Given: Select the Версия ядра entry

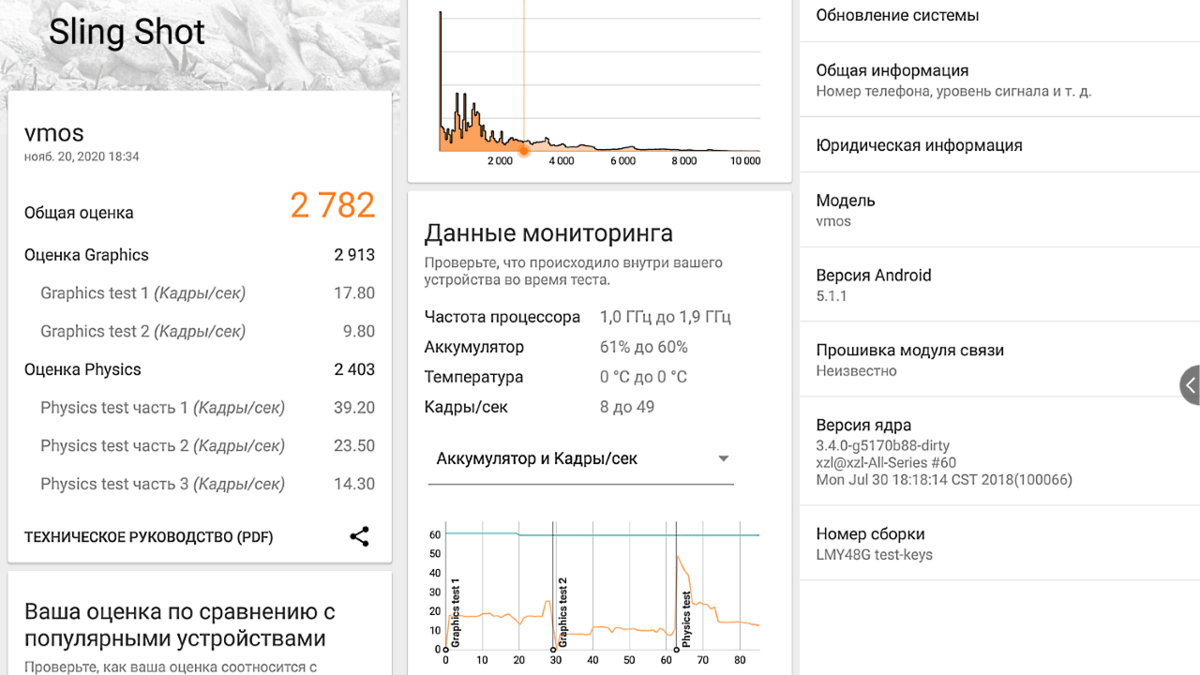Looking at the screenshot, I should [1000, 452].
